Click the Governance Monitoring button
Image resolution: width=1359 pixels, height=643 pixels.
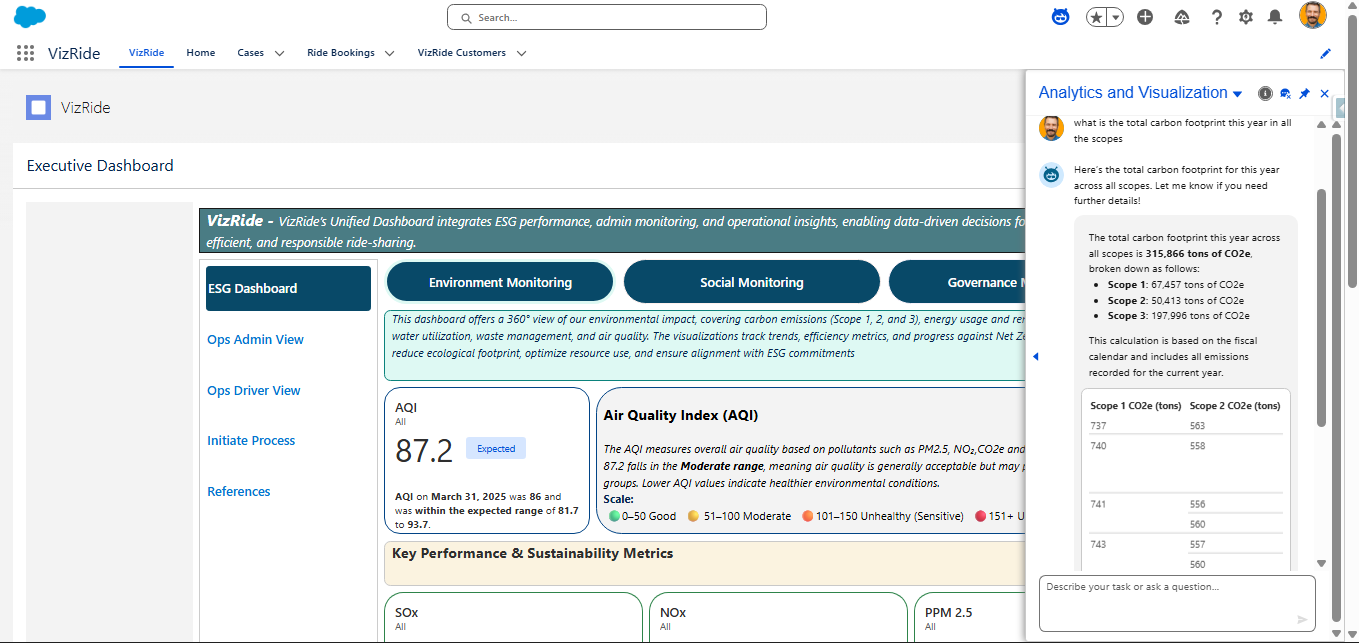[x=957, y=282]
